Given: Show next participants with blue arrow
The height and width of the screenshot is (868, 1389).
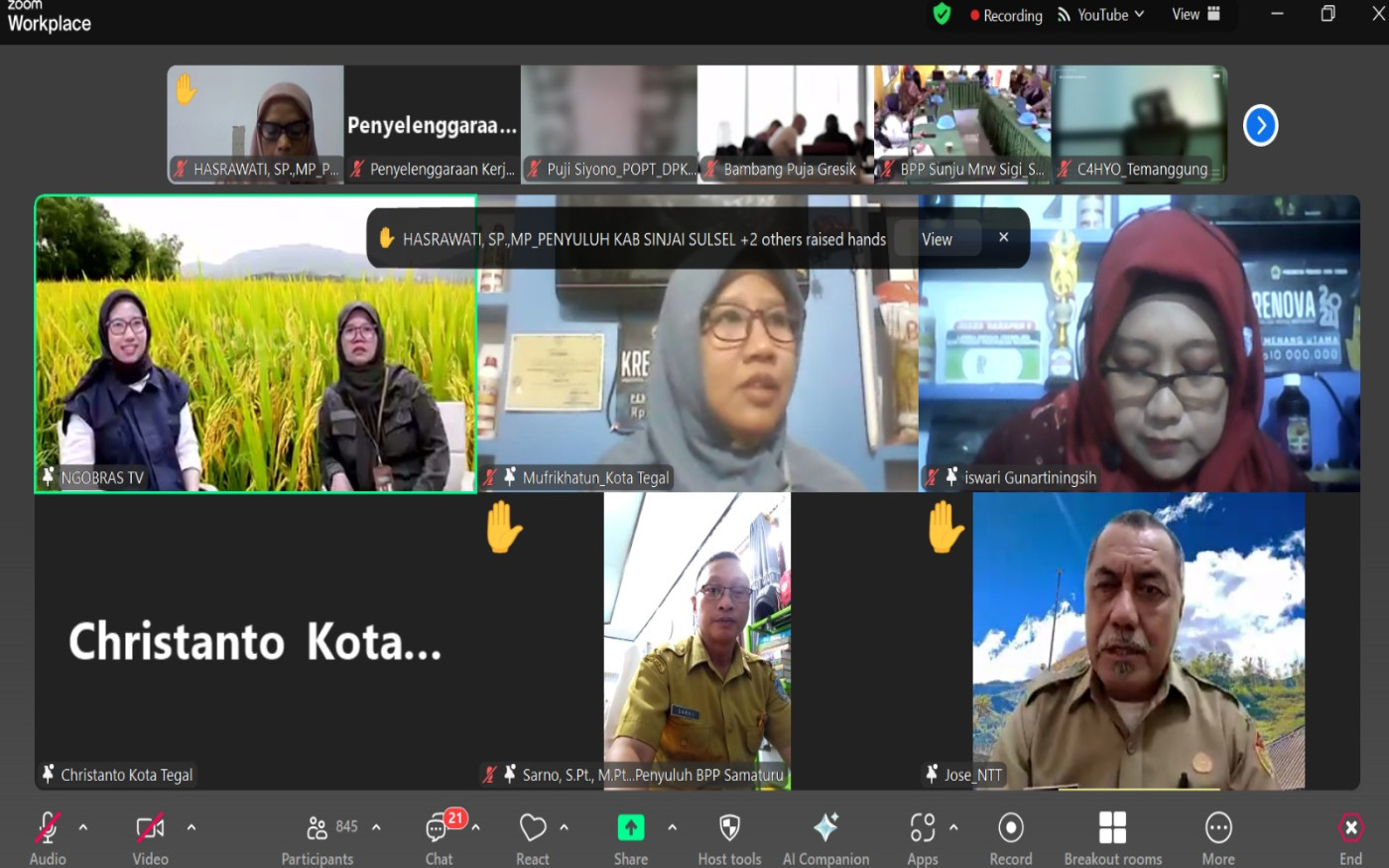Looking at the screenshot, I should [1260, 126].
